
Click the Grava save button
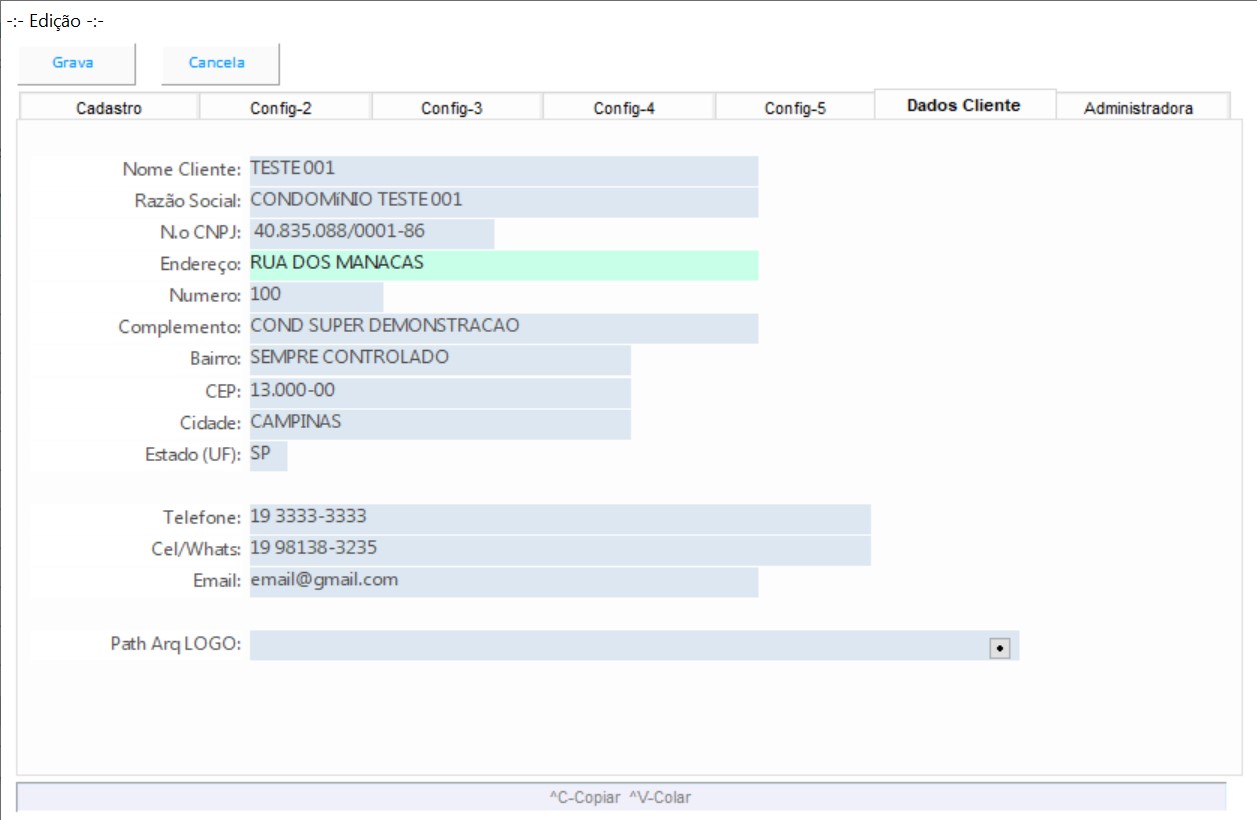pos(75,63)
